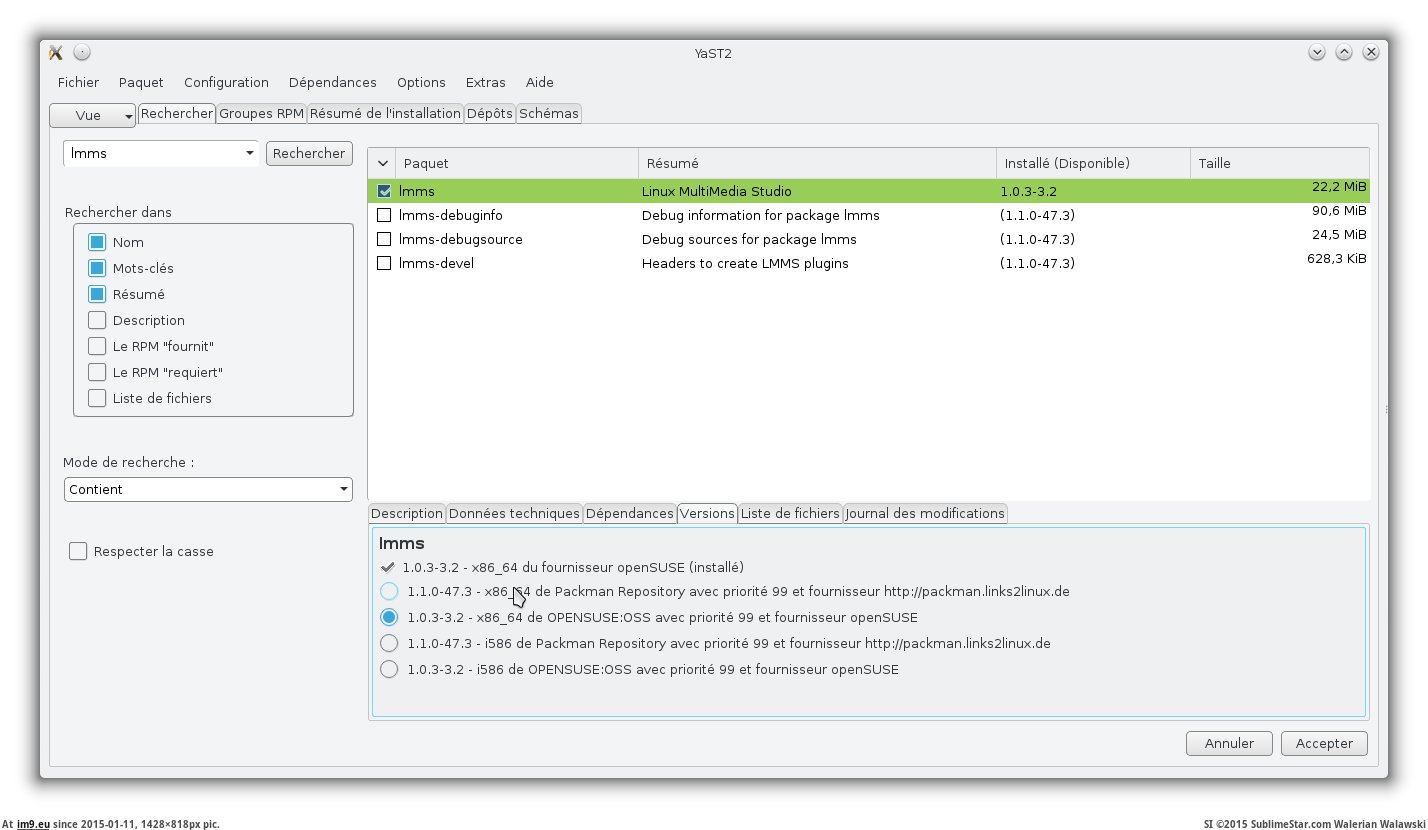Image resolution: width=1428 pixels, height=830 pixels.
Task: Tick the lmms-devel package checkbox
Action: [x=384, y=263]
